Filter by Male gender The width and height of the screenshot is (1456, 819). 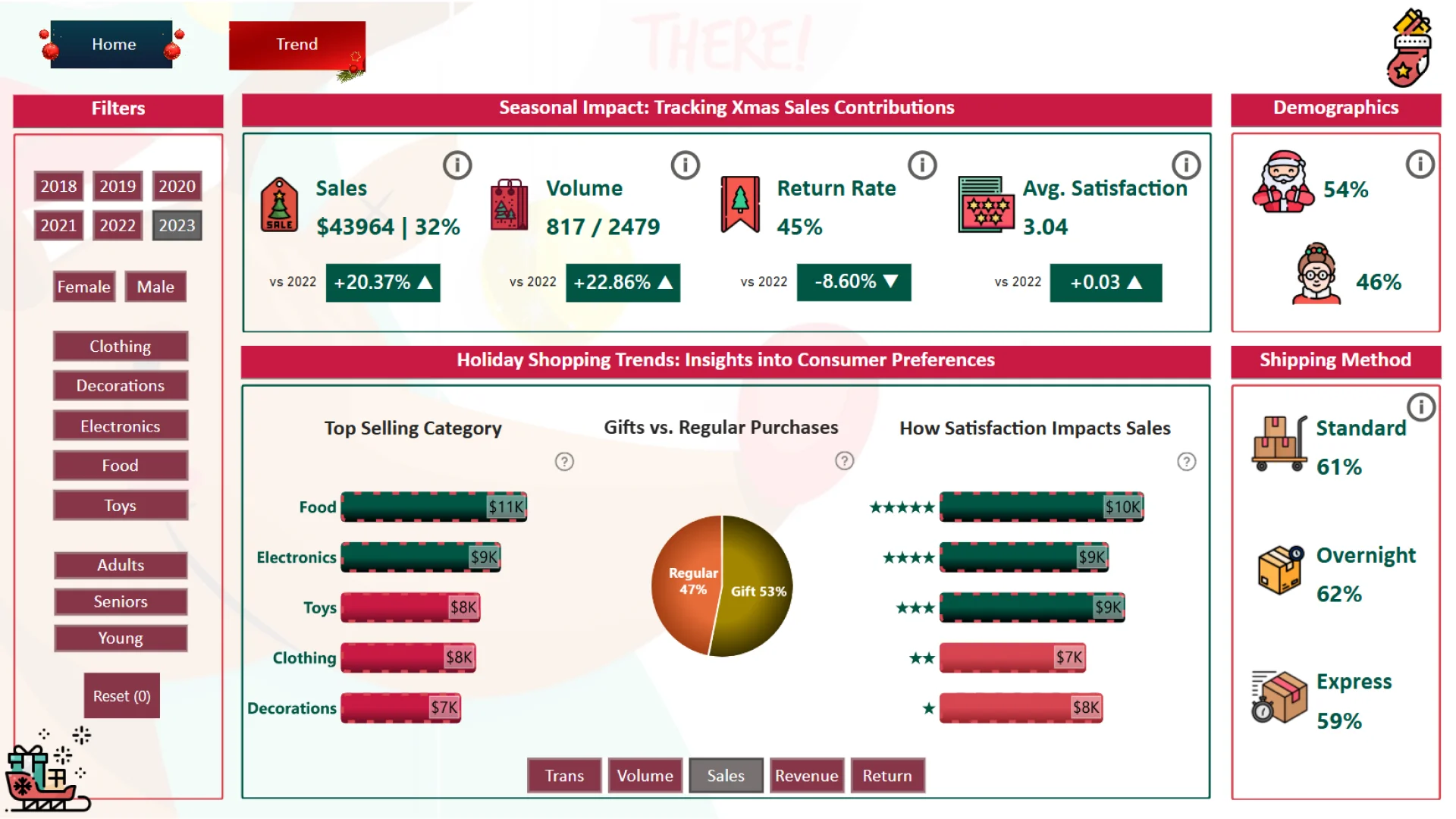tap(155, 287)
